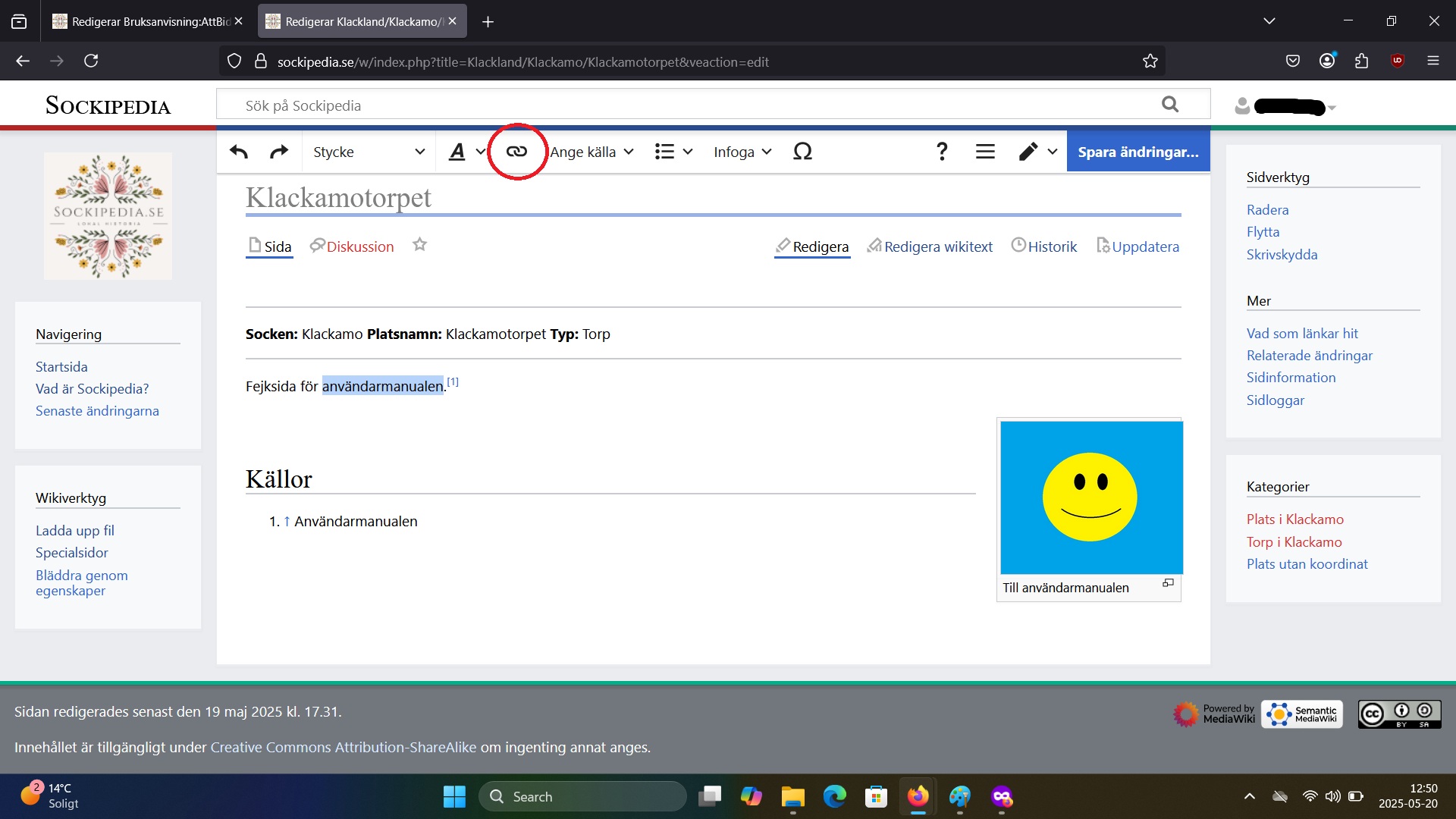The image size is (1456, 819).
Task: Click the link insert icon in toolbar
Action: [516, 152]
